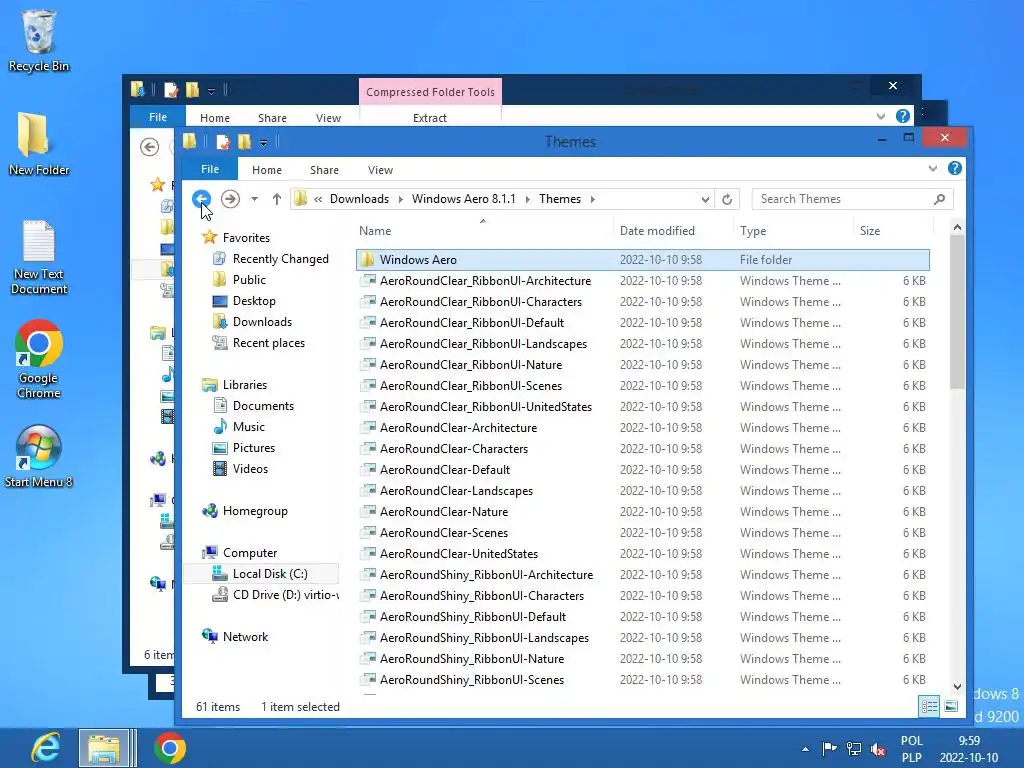
Task: Click Downloads in the address breadcrumb
Action: pyautogui.click(x=359, y=199)
